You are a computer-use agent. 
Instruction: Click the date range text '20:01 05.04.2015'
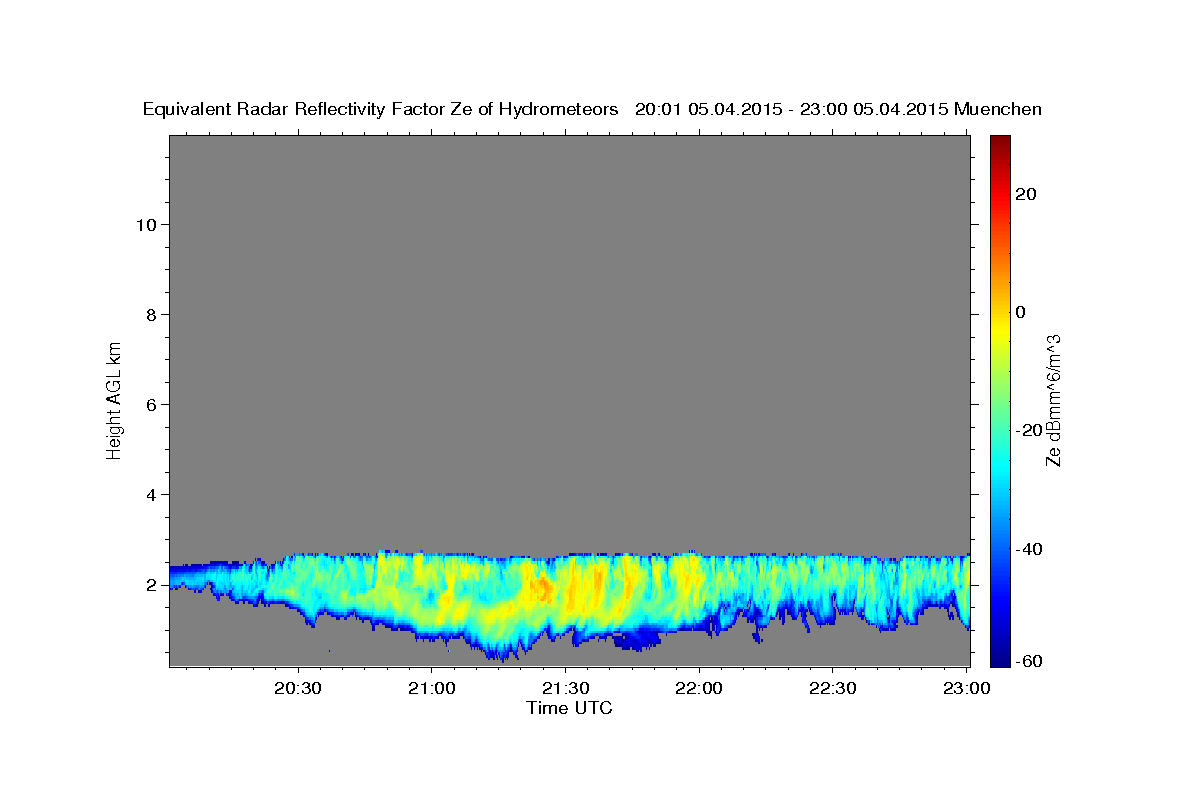708,109
